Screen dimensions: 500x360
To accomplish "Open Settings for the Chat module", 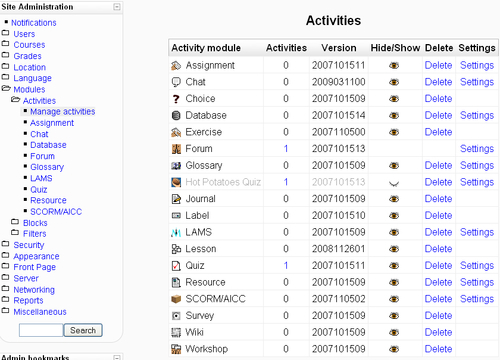I will 477,82.
